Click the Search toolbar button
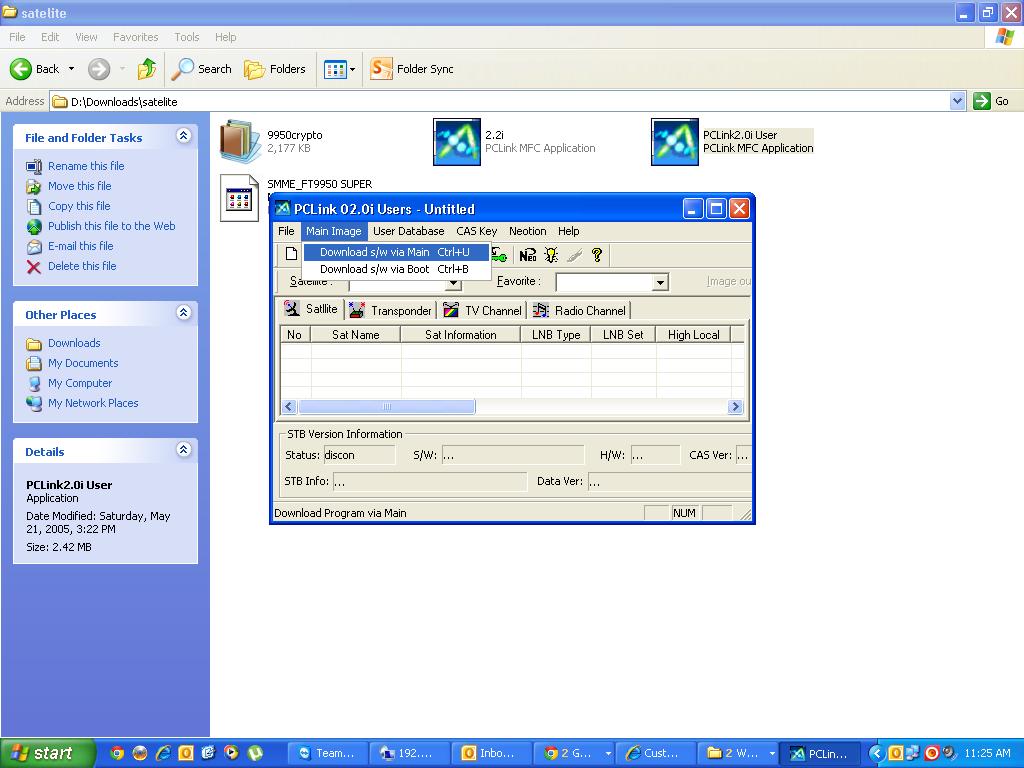1024x768 pixels. pyautogui.click(x=202, y=69)
